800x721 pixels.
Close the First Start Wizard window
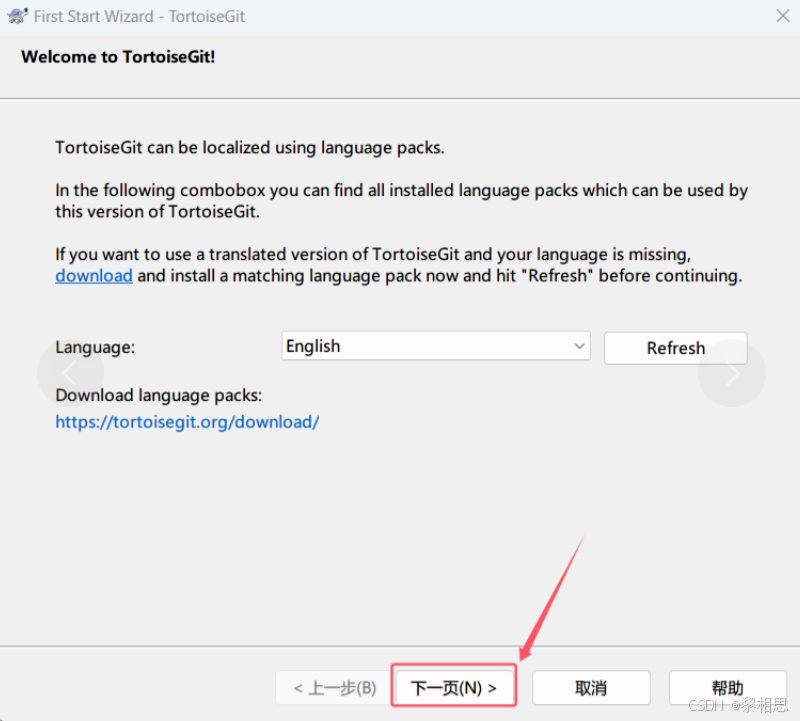[783, 16]
